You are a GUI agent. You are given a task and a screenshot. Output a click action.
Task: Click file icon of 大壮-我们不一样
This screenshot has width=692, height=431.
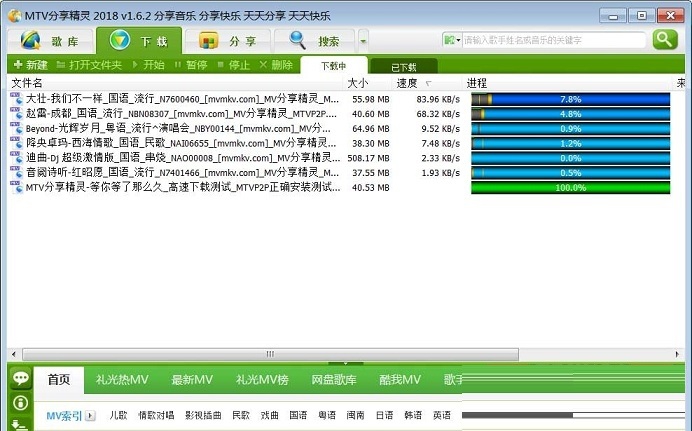click(x=16, y=99)
